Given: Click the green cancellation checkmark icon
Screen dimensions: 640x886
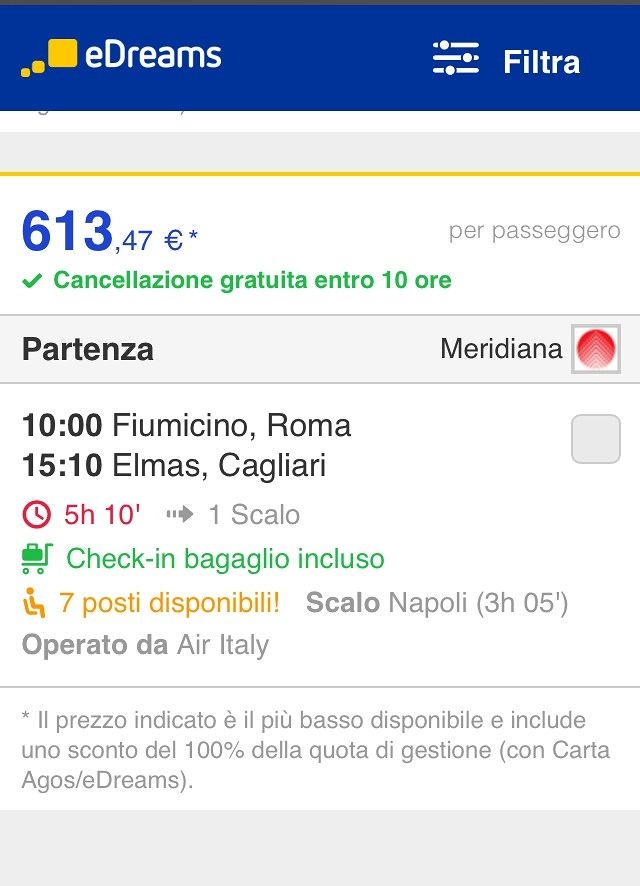Looking at the screenshot, I should (x=32, y=281).
